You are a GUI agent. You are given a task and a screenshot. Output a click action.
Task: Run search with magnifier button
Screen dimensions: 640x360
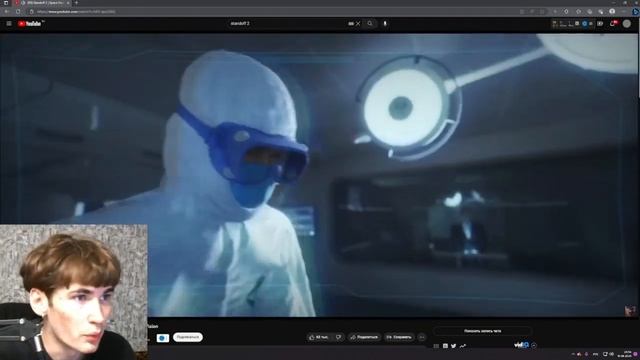point(370,24)
